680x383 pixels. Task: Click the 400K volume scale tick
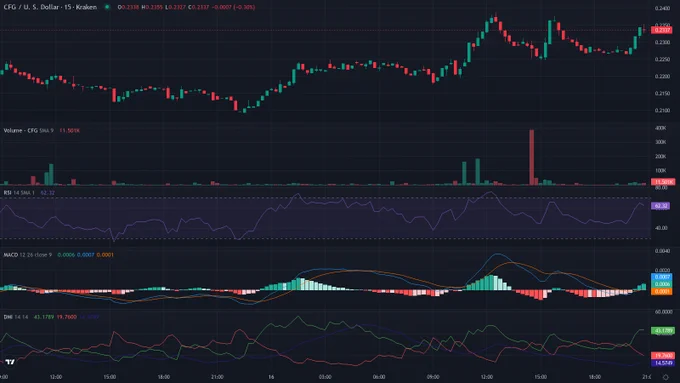click(660, 128)
